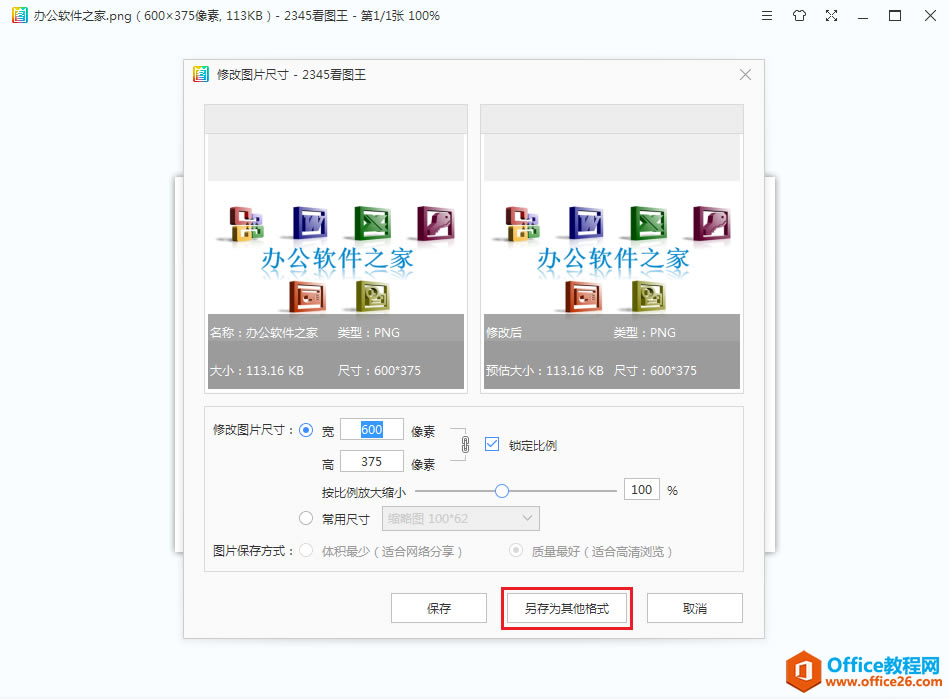Click the 常用尺寸 label

point(346,519)
